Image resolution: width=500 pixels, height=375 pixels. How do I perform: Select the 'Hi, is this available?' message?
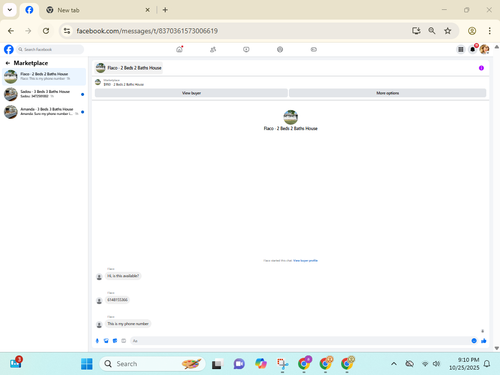[123, 276]
